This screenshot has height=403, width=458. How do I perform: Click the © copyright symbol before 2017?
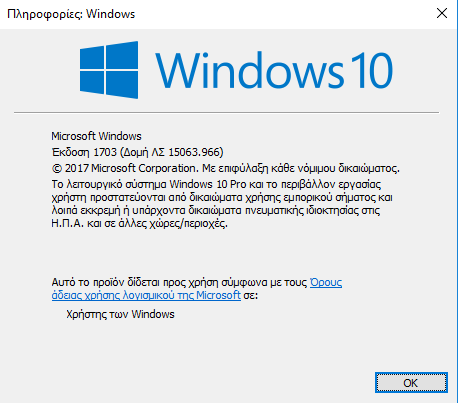[57, 168]
